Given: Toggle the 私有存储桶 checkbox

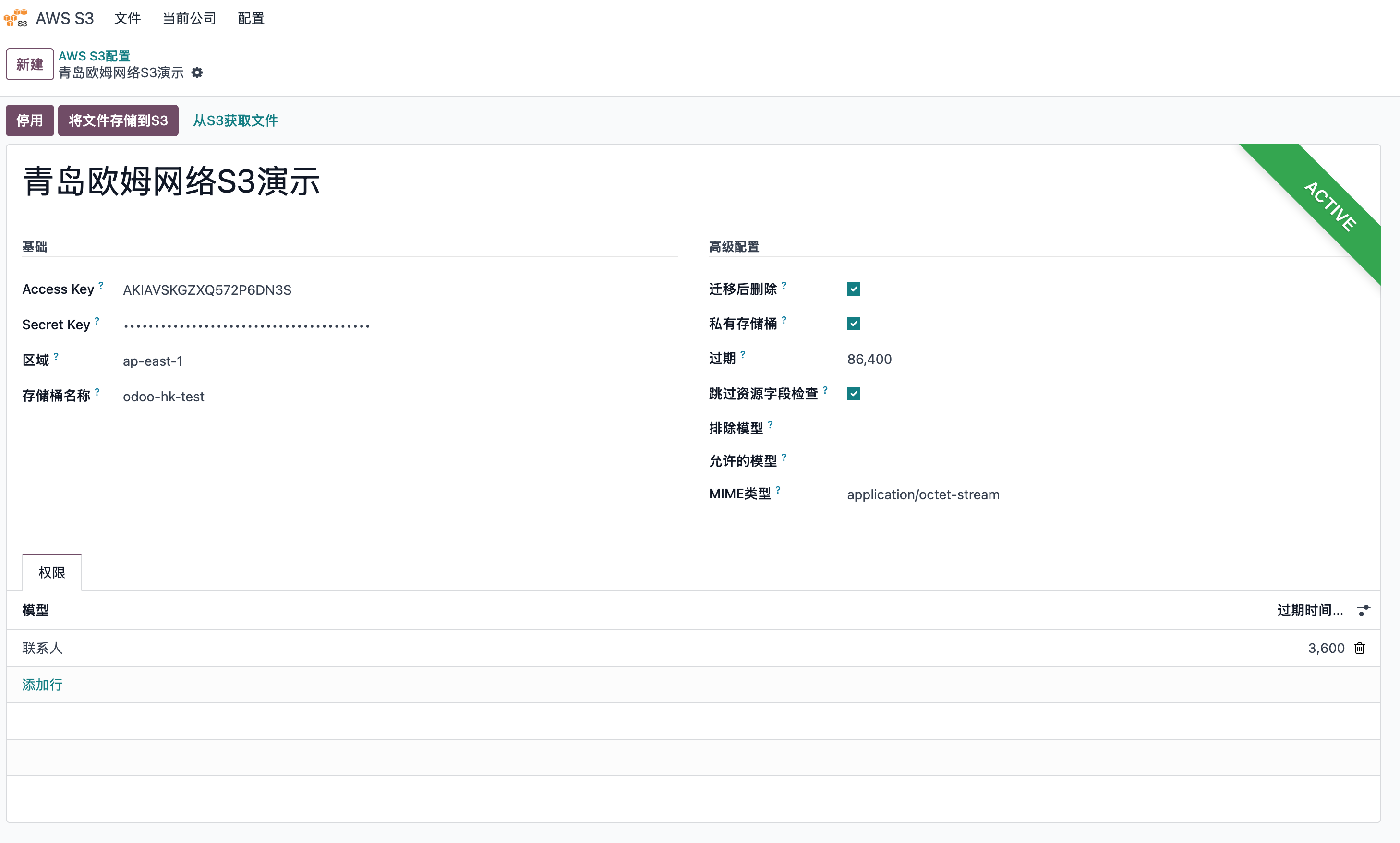Looking at the screenshot, I should click(x=854, y=324).
